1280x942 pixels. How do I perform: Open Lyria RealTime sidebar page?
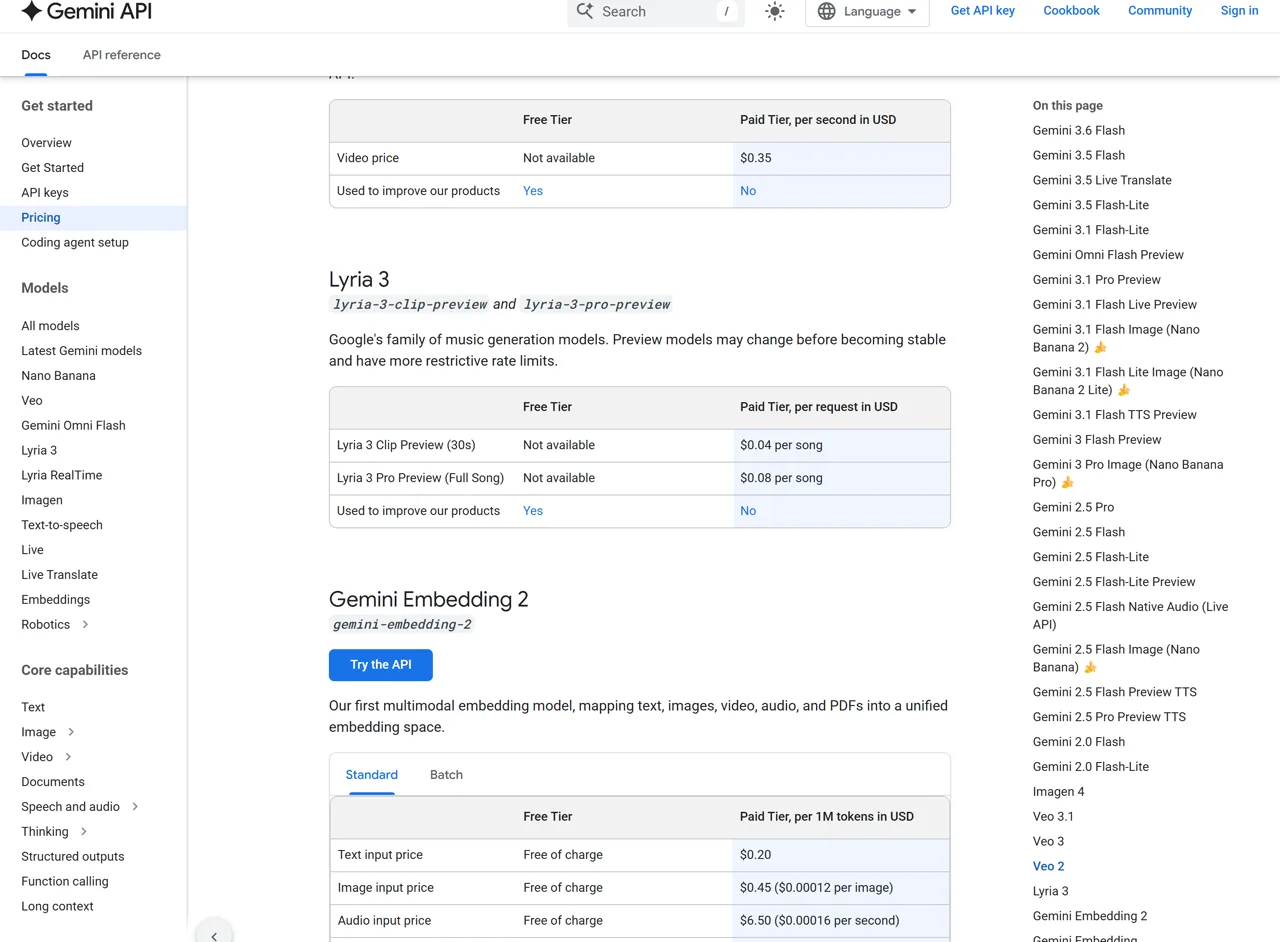click(x=62, y=476)
